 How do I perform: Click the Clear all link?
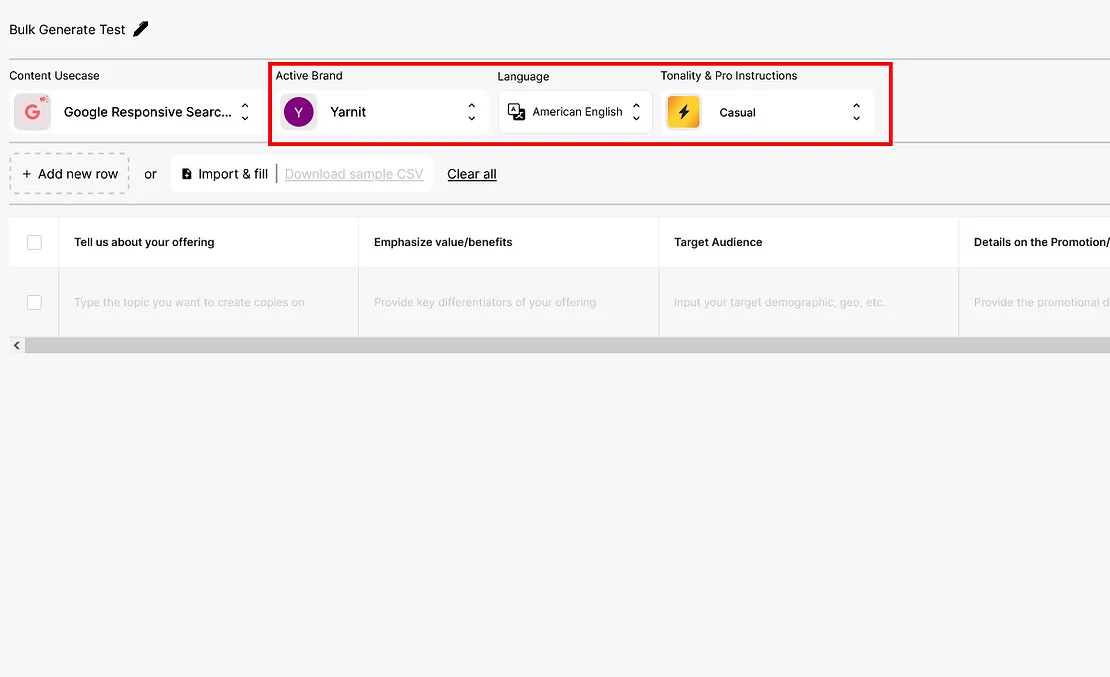pos(472,174)
